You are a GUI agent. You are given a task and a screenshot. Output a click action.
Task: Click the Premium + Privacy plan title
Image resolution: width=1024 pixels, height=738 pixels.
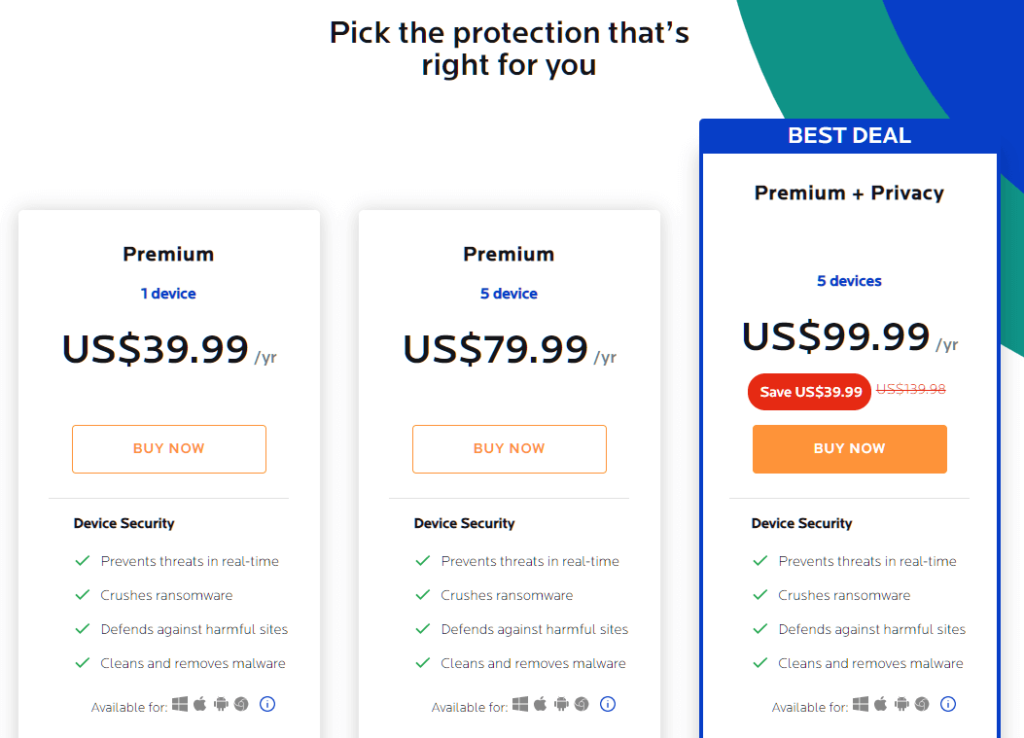[x=849, y=192]
